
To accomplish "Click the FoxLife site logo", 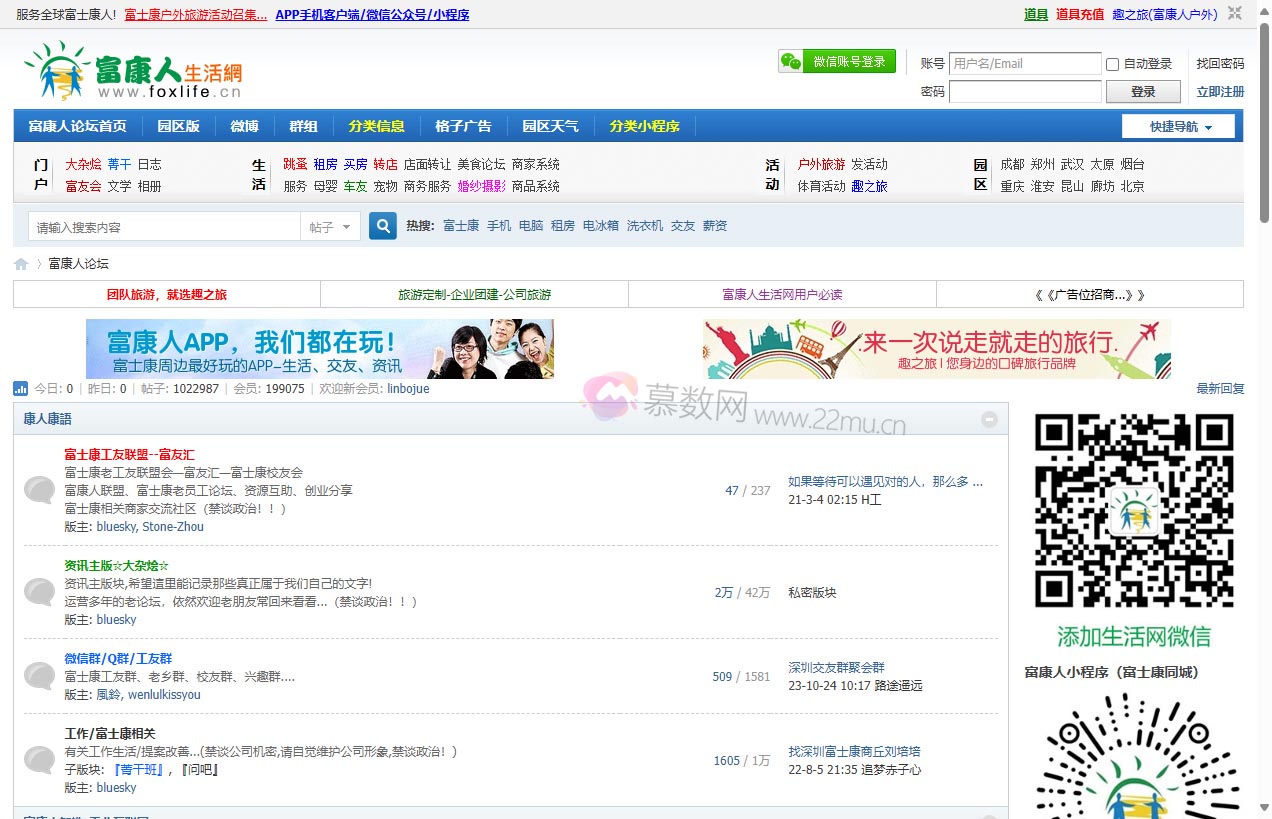I will coord(133,71).
